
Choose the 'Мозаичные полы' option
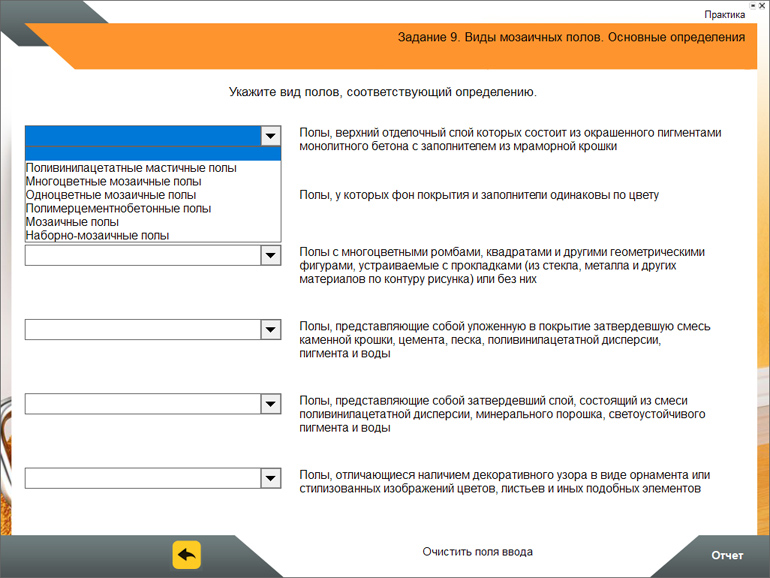pos(72,222)
